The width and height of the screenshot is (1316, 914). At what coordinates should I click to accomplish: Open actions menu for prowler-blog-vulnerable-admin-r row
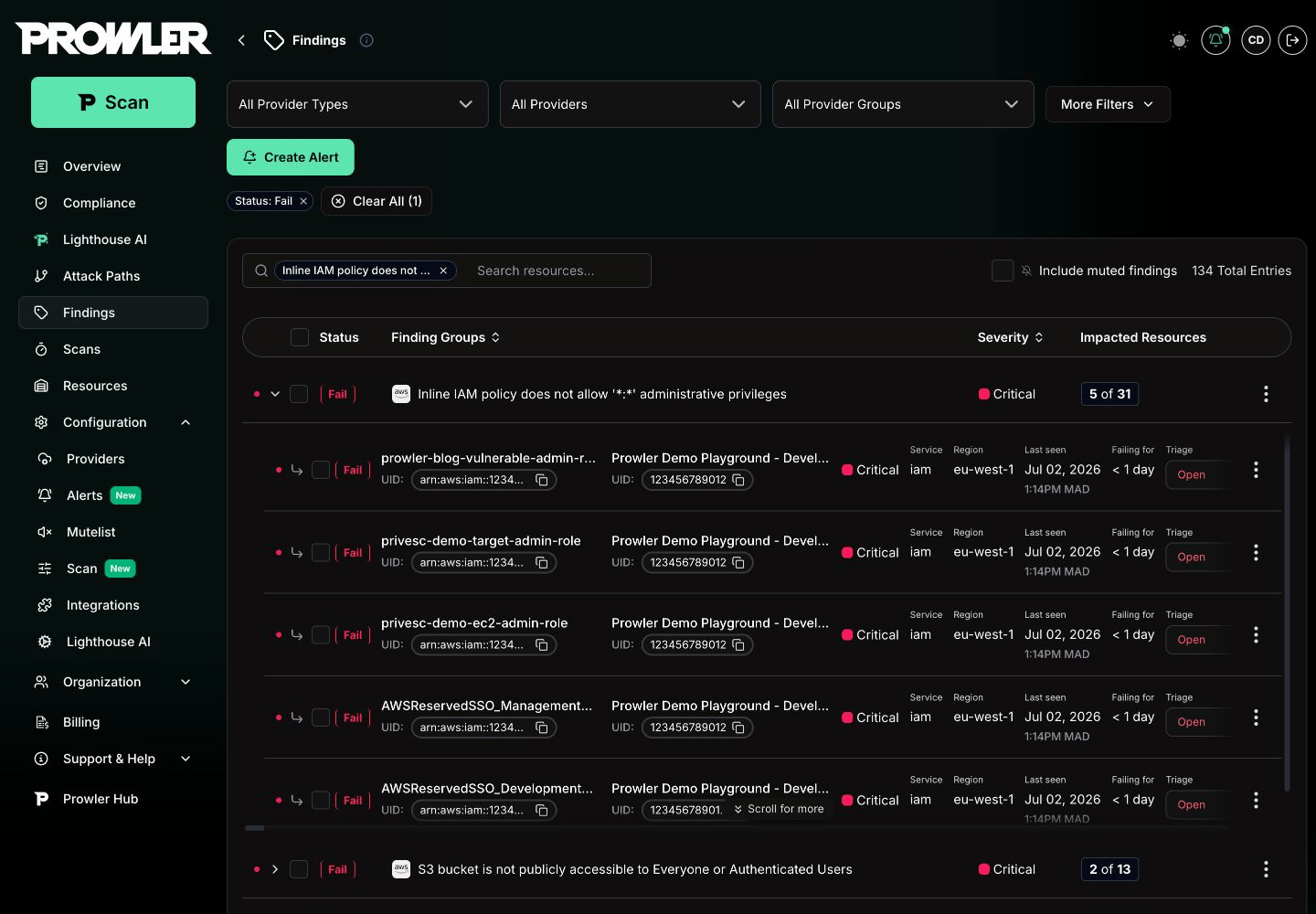pyautogui.click(x=1256, y=470)
